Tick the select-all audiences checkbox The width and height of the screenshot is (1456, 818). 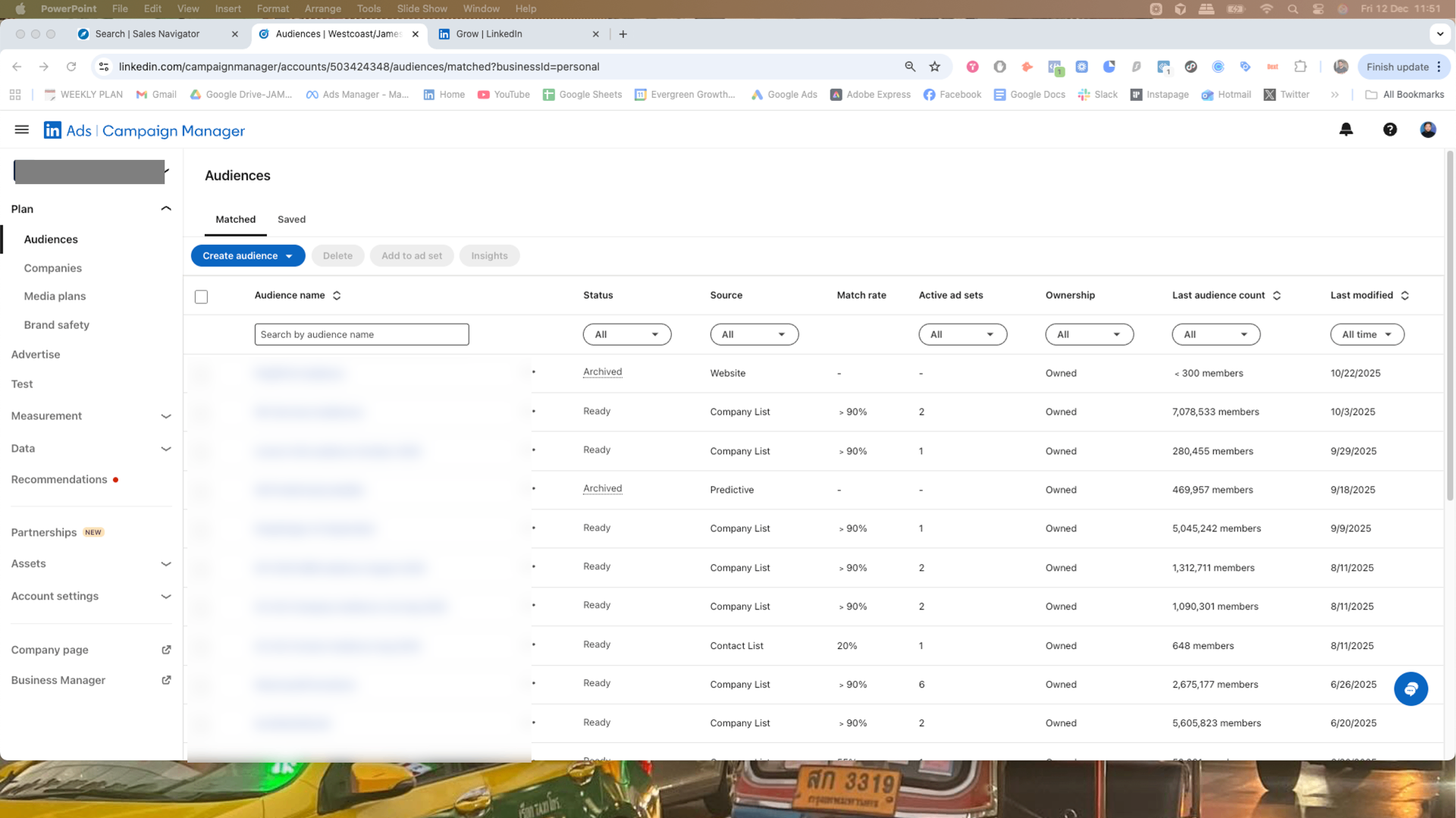[x=201, y=296]
